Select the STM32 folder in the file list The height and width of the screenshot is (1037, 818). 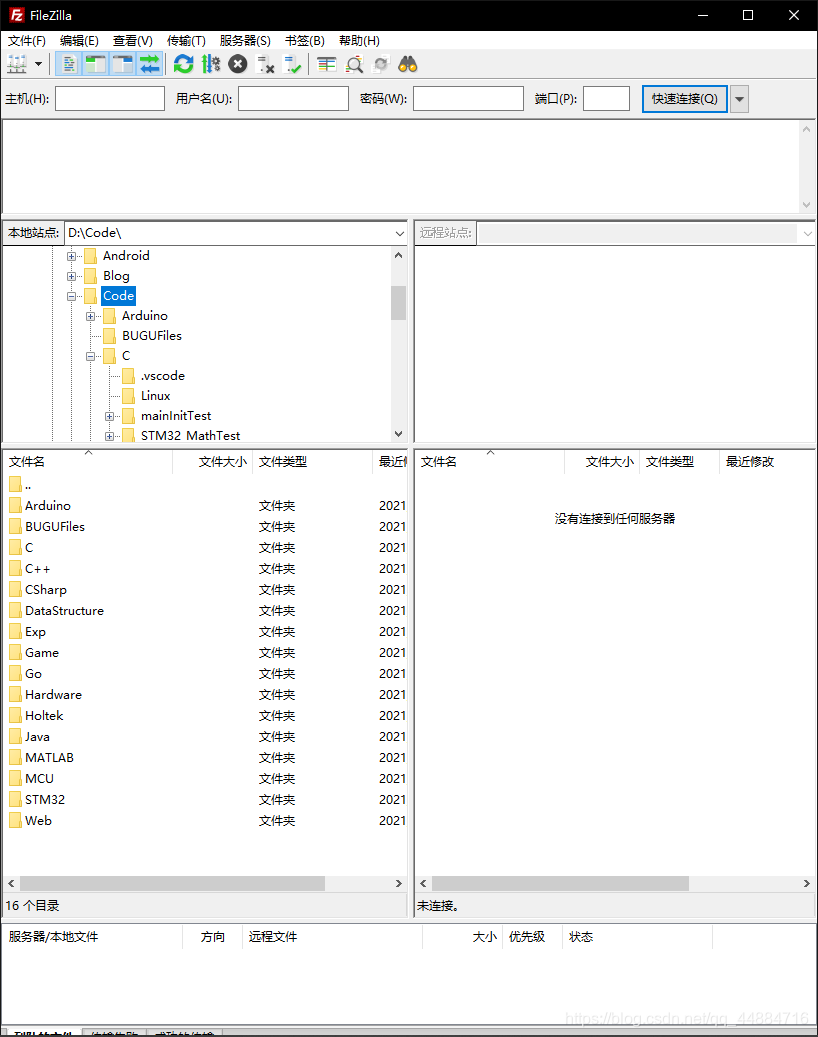45,800
